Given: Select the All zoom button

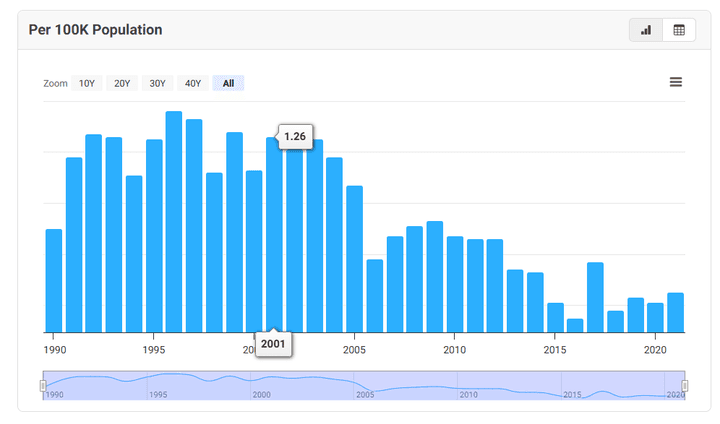Looking at the screenshot, I should [x=228, y=83].
